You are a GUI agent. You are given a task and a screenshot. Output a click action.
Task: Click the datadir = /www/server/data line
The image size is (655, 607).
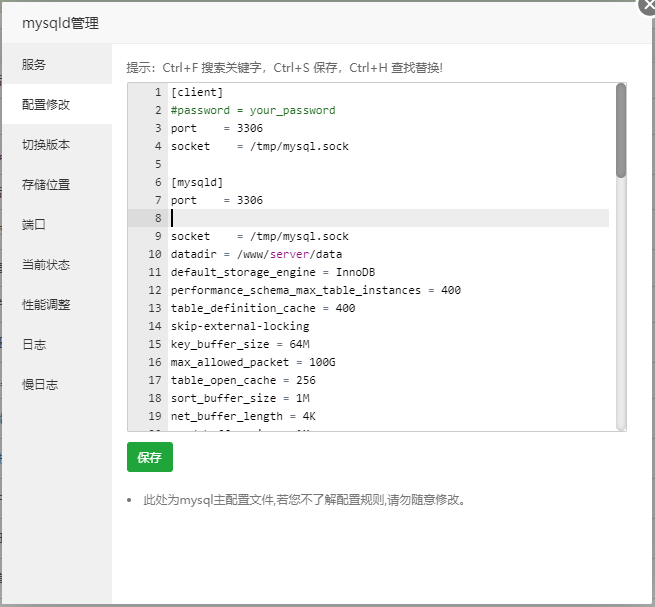[256, 254]
